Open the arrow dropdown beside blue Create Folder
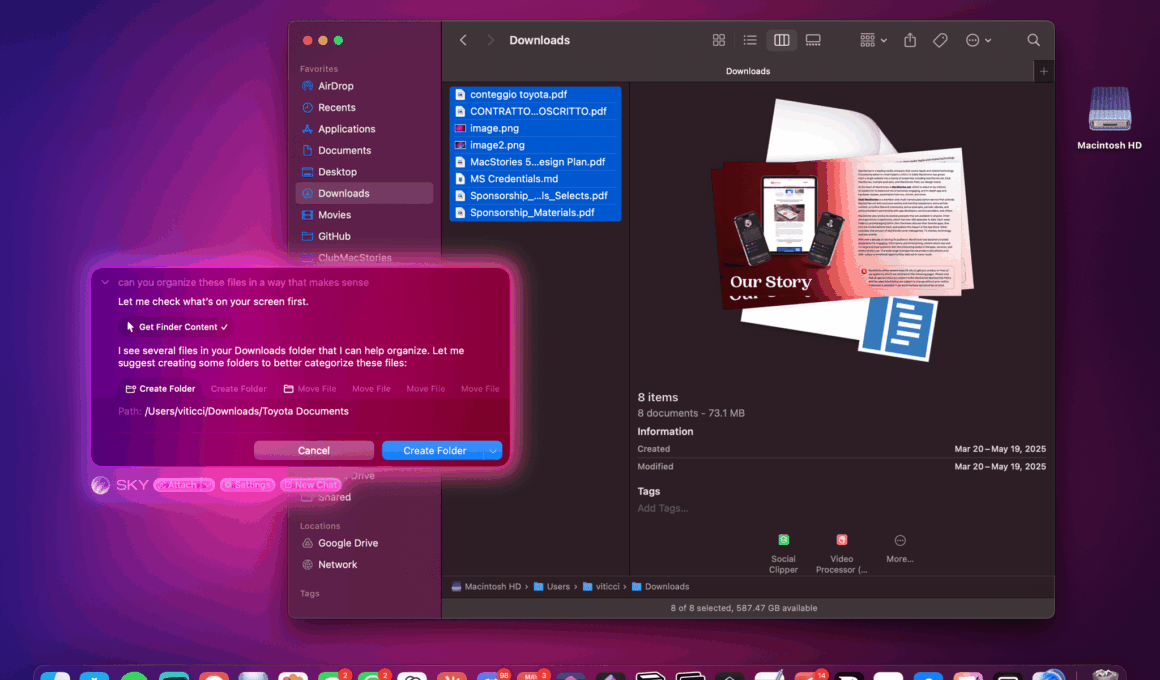 pos(493,451)
